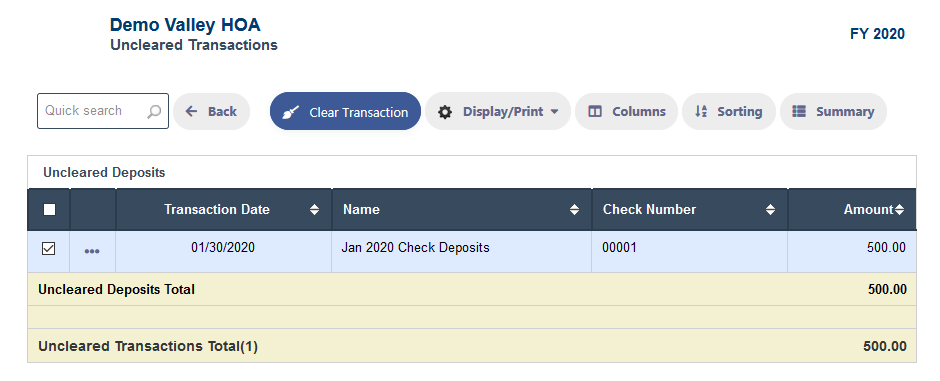Open the Columns chooser
Image resolution: width=940 pixels, height=381 pixels.
pyautogui.click(x=626, y=111)
